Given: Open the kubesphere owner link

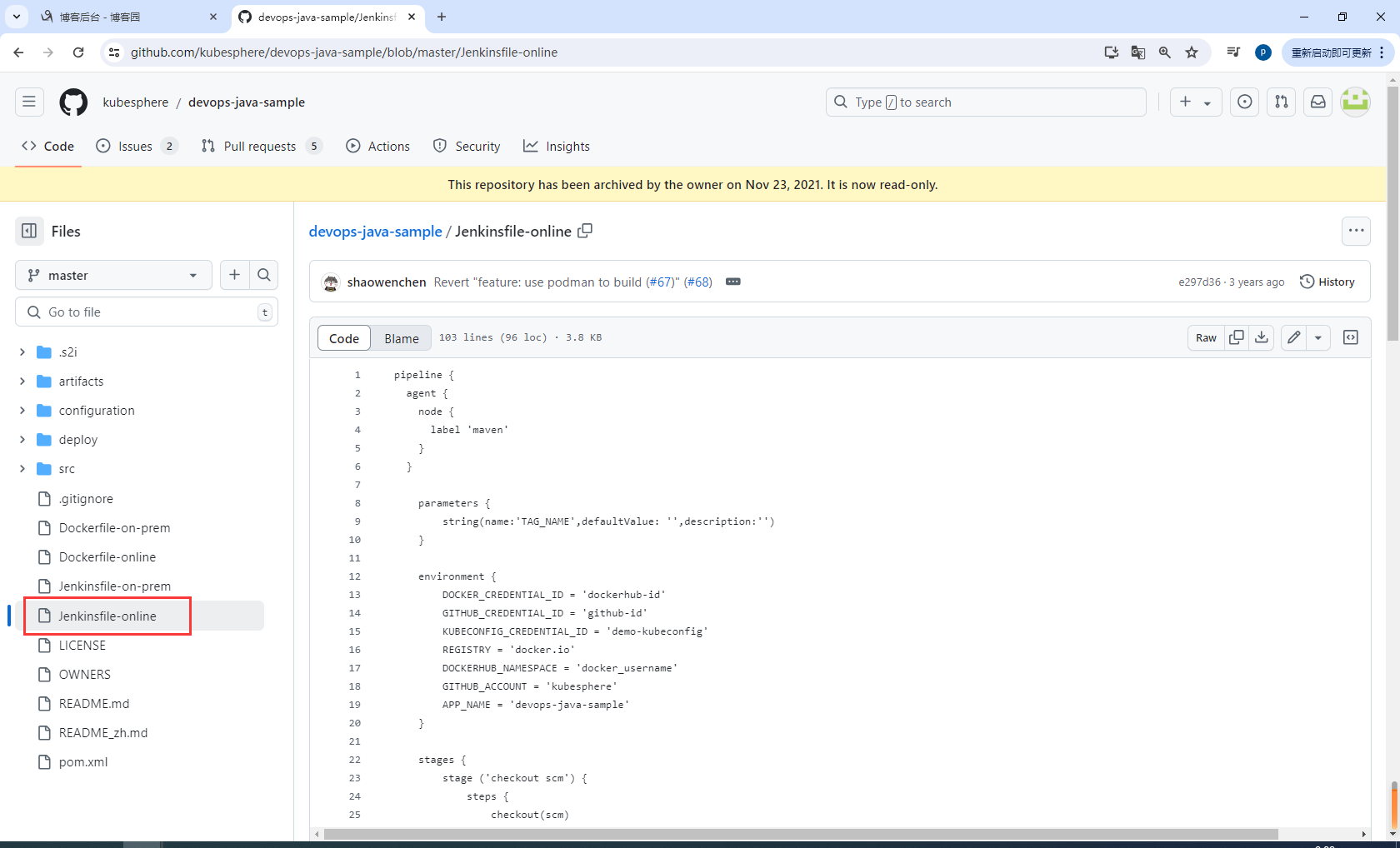Looking at the screenshot, I should 136,102.
